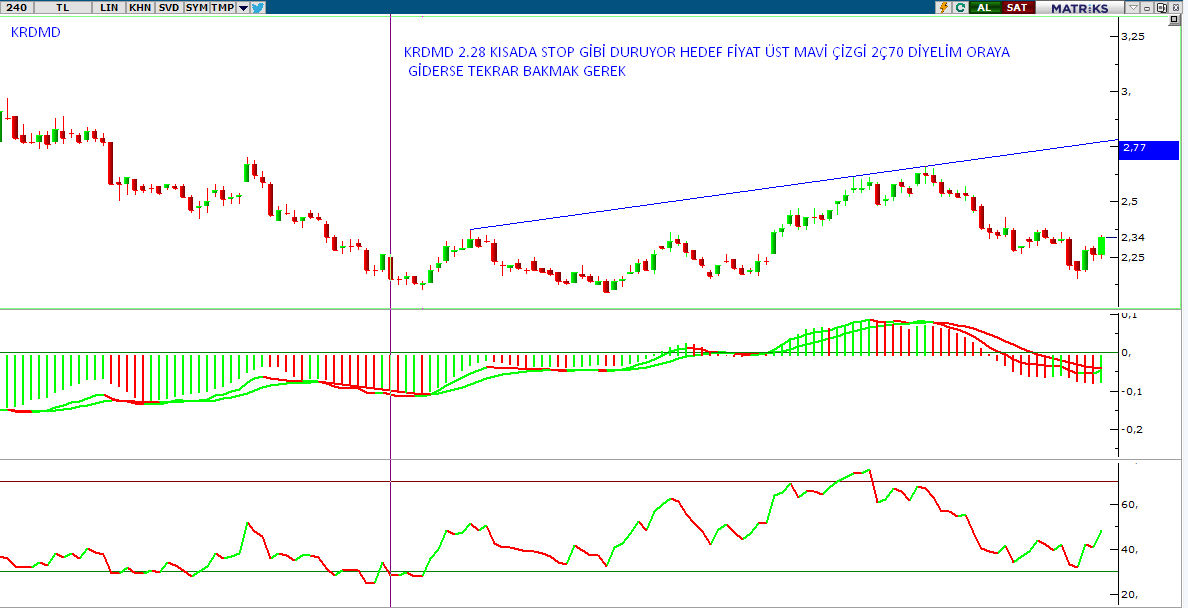Click the green refresh C icon
The width and height of the screenshot is (1188, 608).
[x=960, y=8]
